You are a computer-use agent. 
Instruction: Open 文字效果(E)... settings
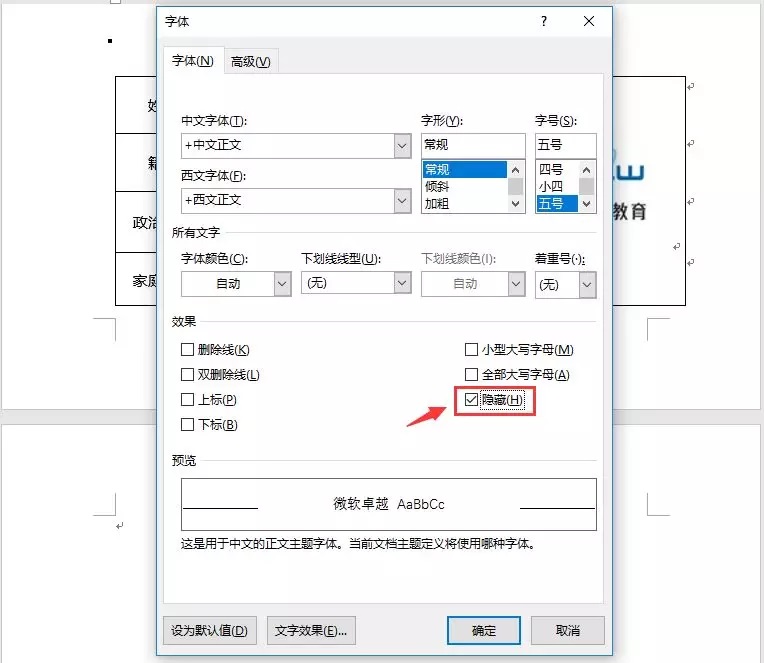[x=311, y=630]
